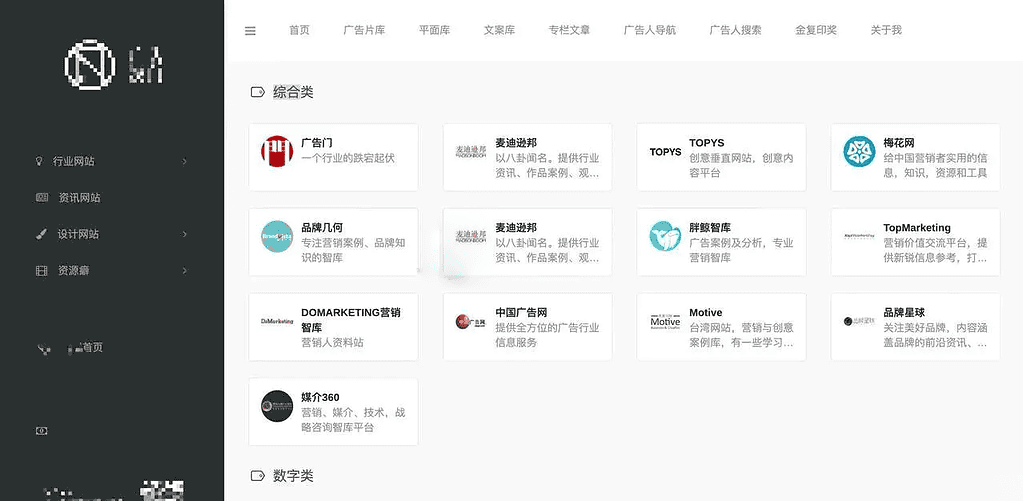Open 关于我 nav item
The height and width of the screenshot is (501, 1023).
pos(886,30)
